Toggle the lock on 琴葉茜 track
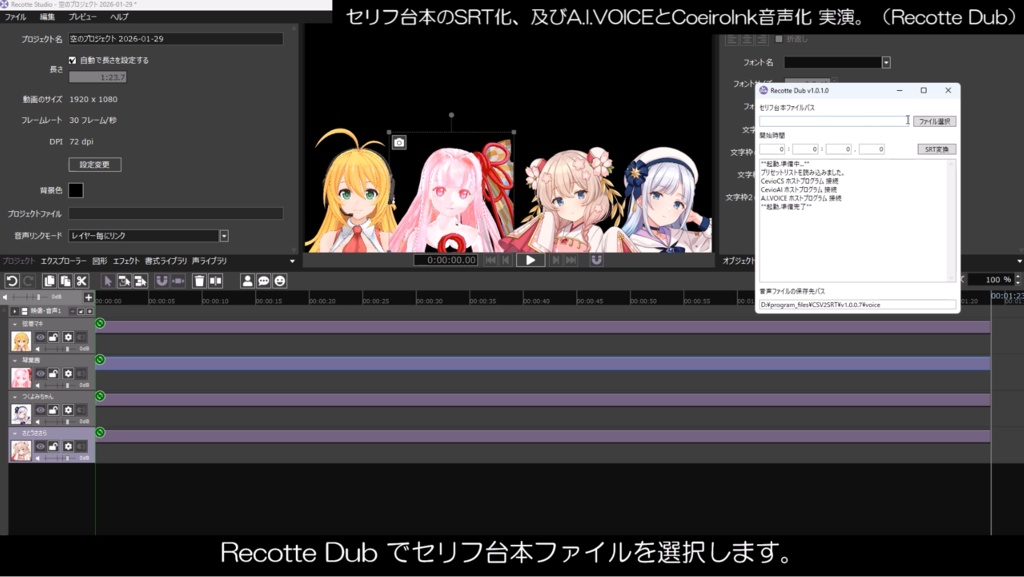 pyautogui.click(x=54, y=374)
